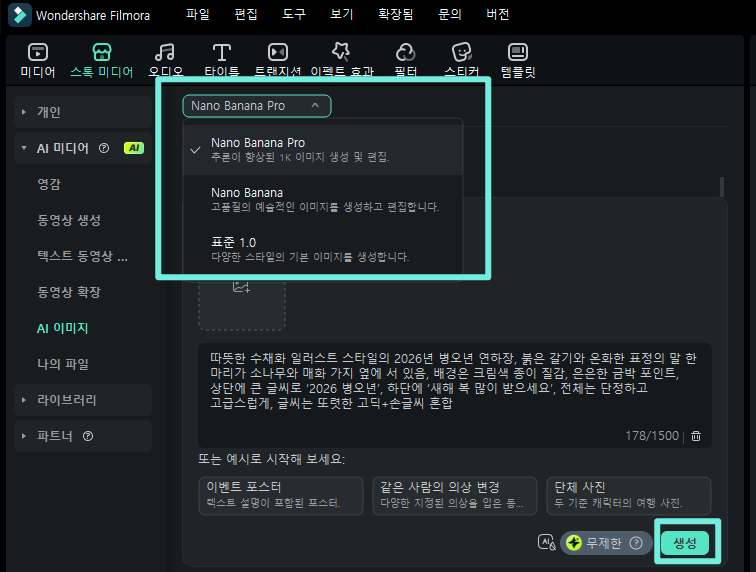756x572 pixels.
Task: Click the AI prompt enhance icon
Action: click(x=546, y=543)
